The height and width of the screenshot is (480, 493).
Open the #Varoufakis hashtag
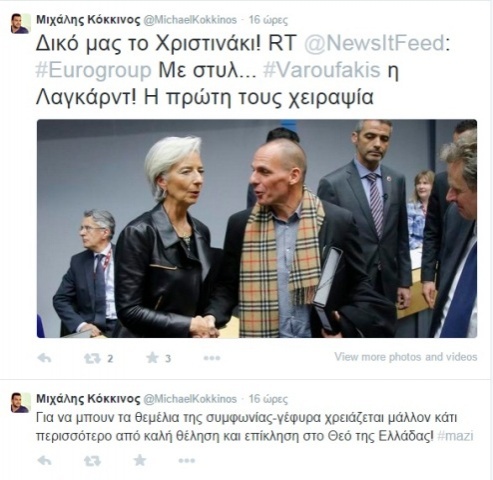click(322, 70)
